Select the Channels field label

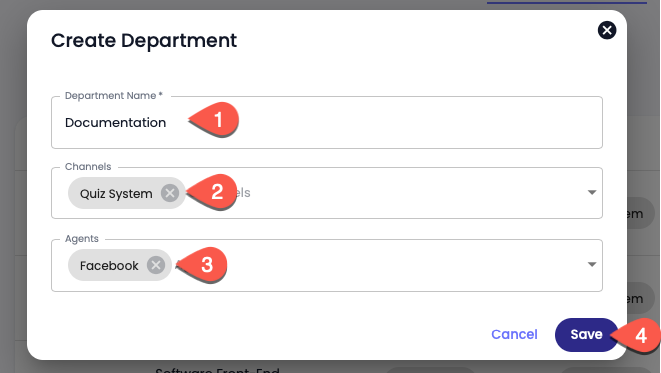(88, 166)
